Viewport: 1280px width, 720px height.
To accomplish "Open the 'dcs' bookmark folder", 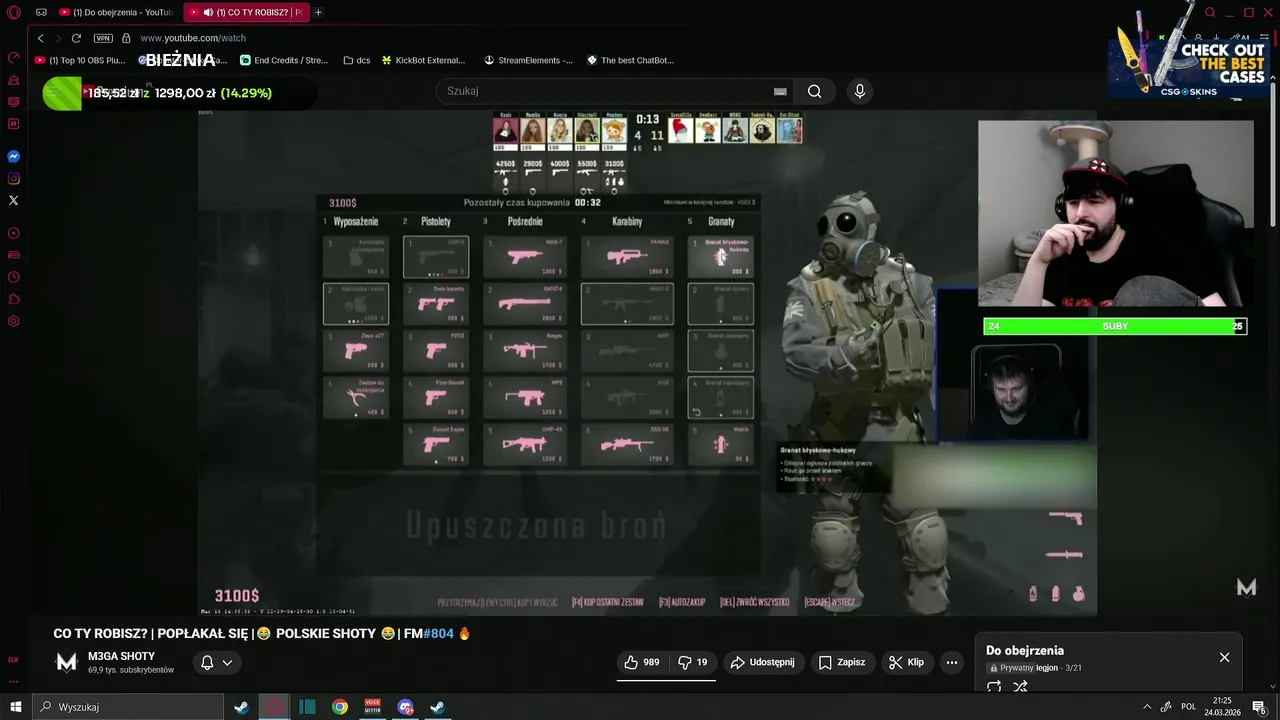I will (x=356, y=60).
